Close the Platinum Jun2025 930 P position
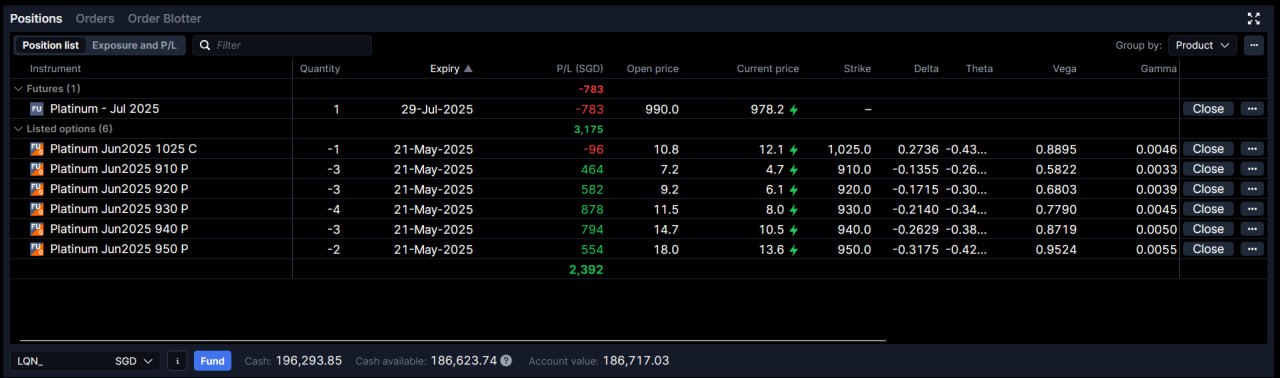This screenshot has width=1280, height=378. pos(1208,209)
